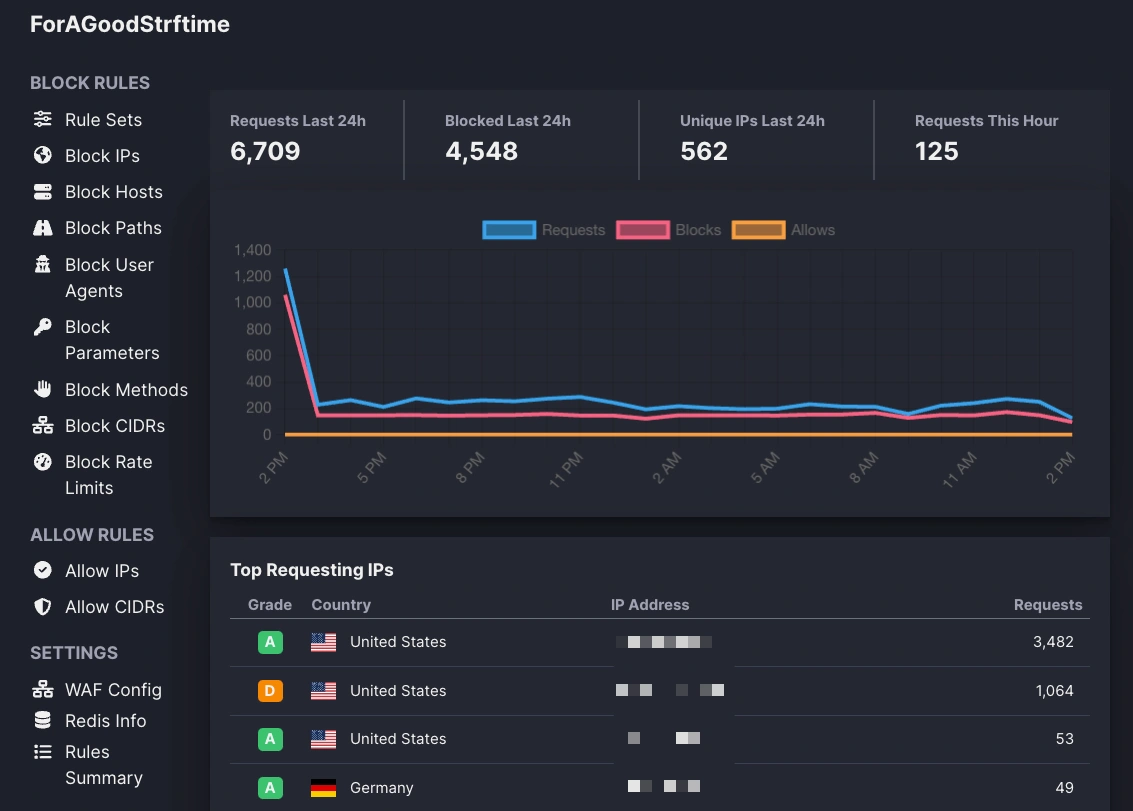Toggle the orange Allows legend swatch

coord(759,230)
